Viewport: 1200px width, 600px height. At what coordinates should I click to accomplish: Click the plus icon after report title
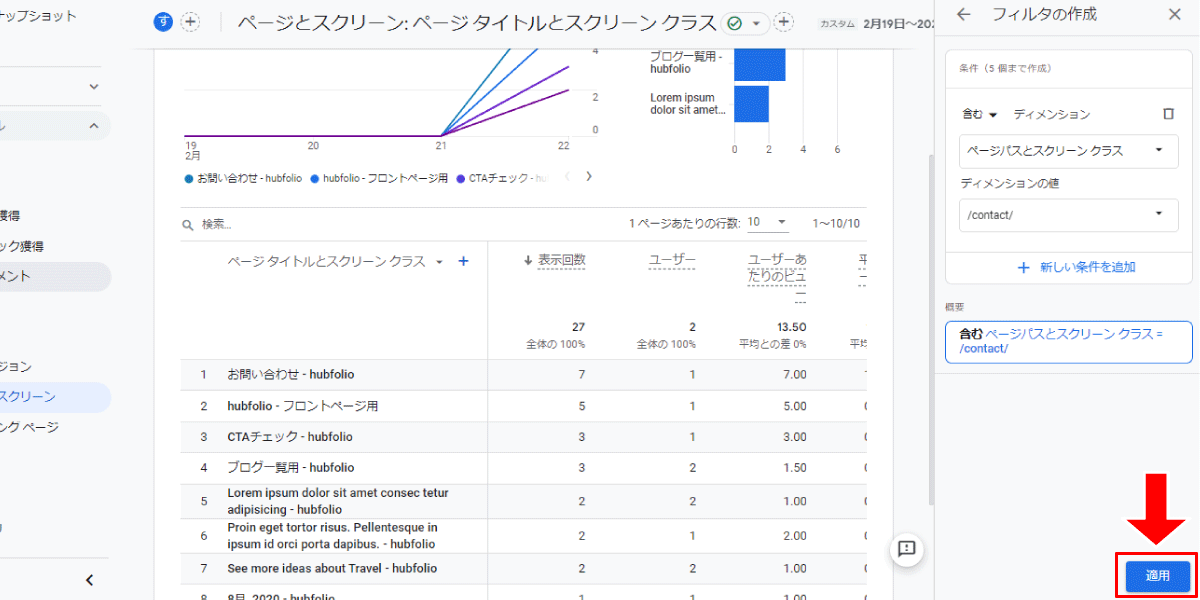tap(784, 22)
